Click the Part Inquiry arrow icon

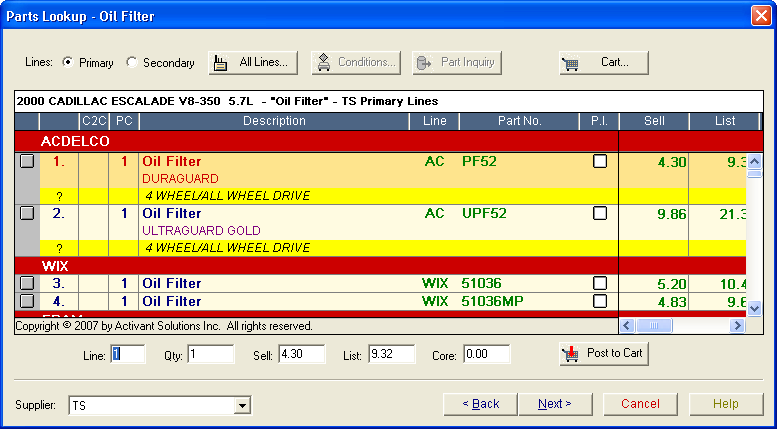tap(424, 62)
